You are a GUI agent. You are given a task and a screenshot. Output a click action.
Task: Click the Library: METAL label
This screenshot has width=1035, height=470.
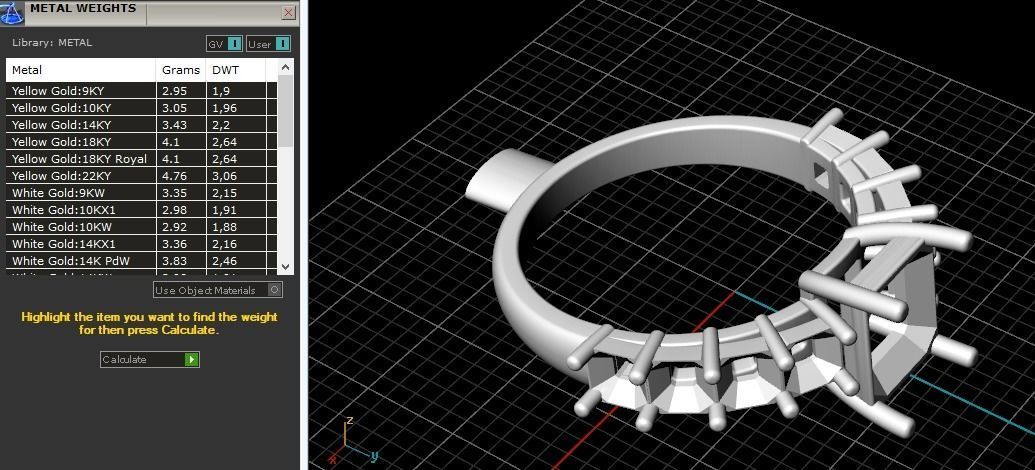(x=52, y=43)
